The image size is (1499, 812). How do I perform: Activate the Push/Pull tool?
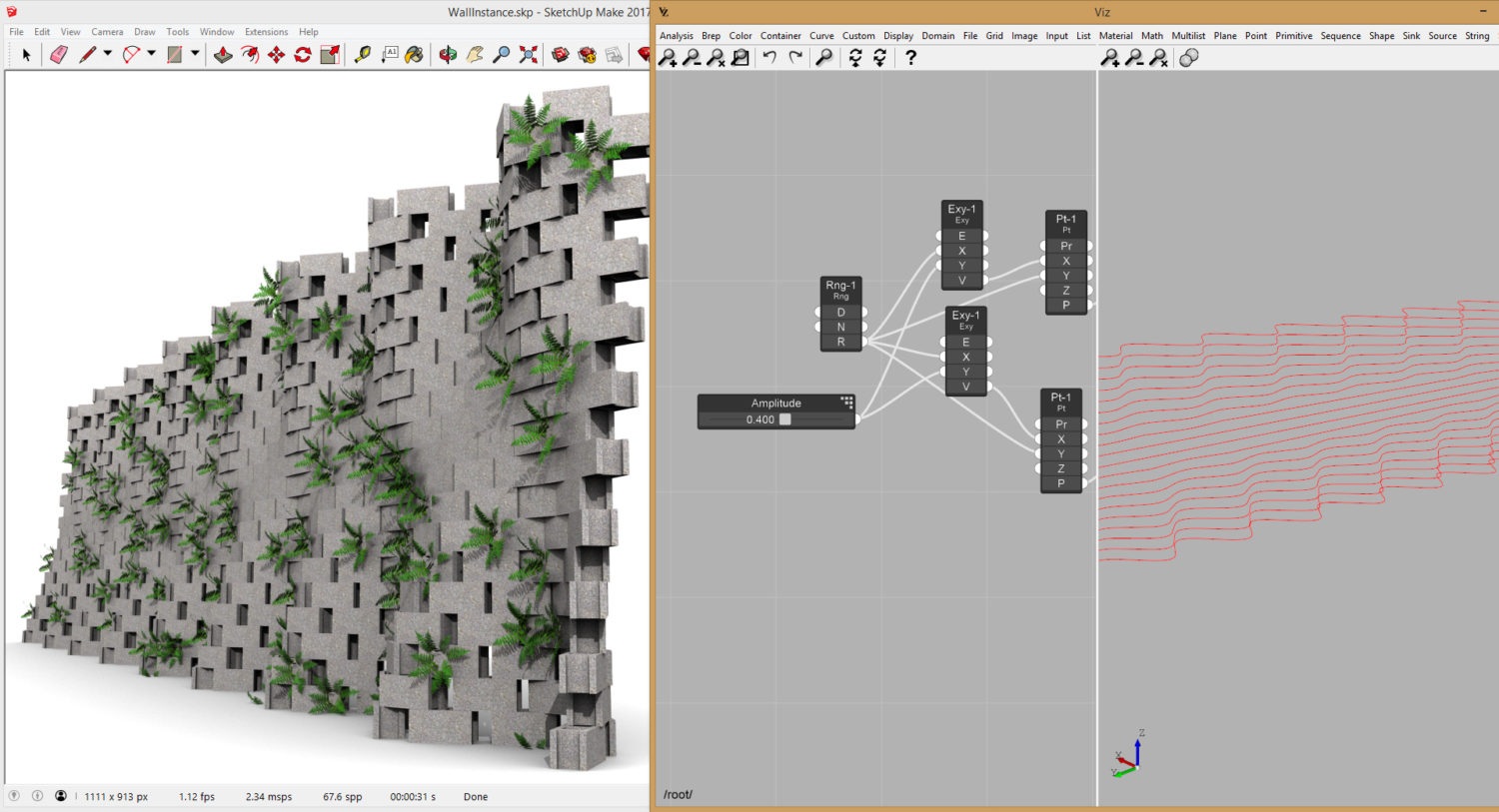(x=223, y=54)
